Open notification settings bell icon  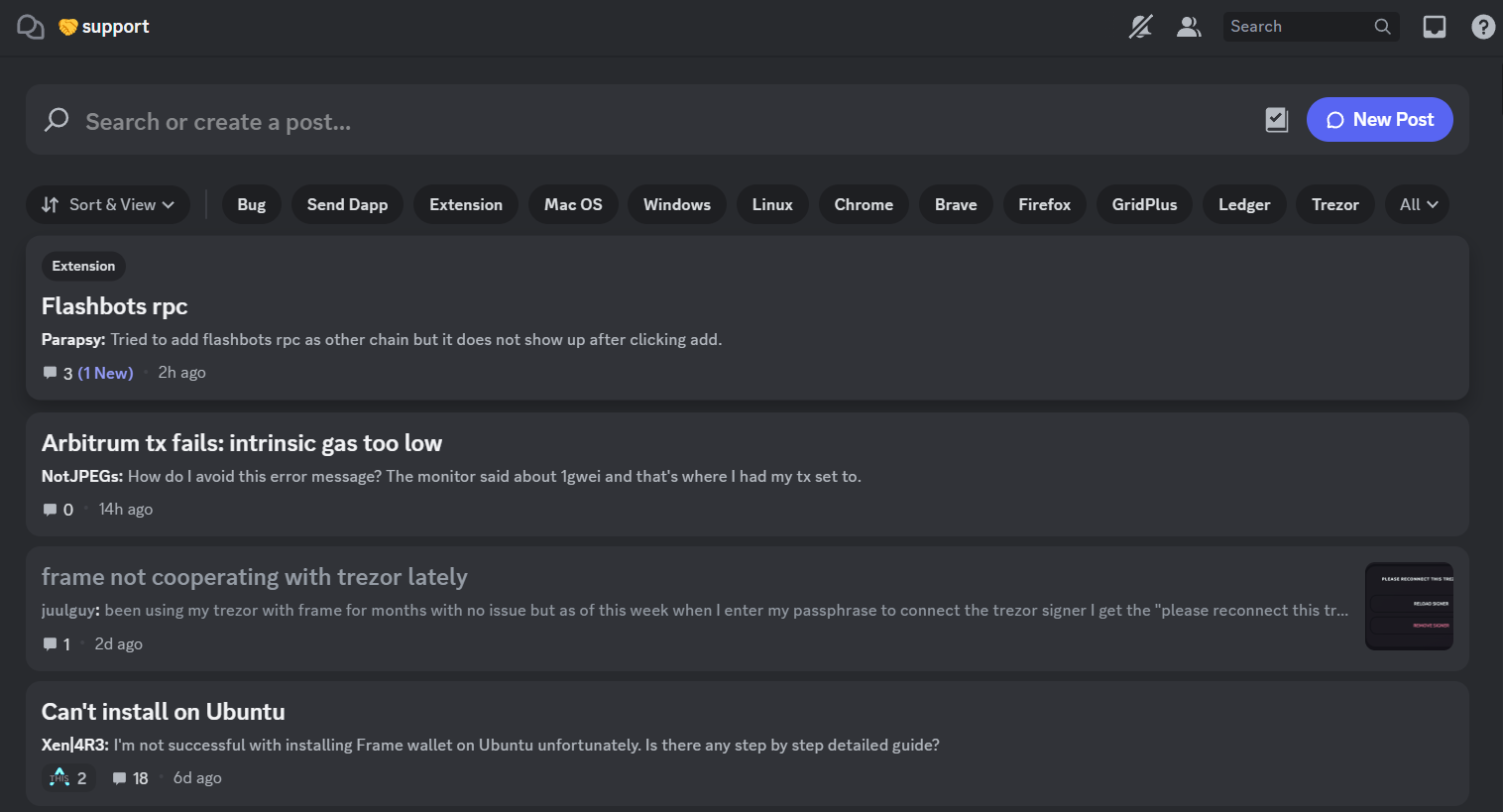1141,27
